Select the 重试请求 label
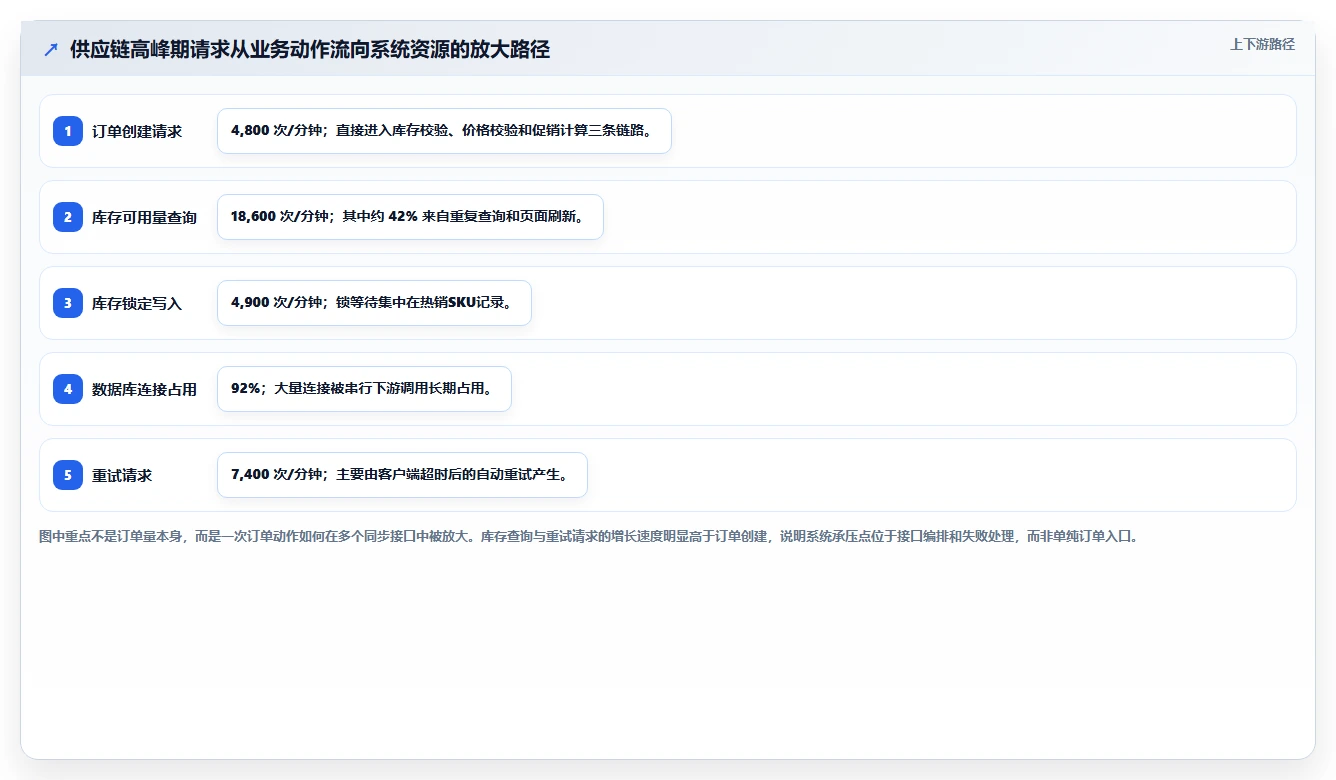This screenshot has height=780, width=1336. tap(122, 475)
